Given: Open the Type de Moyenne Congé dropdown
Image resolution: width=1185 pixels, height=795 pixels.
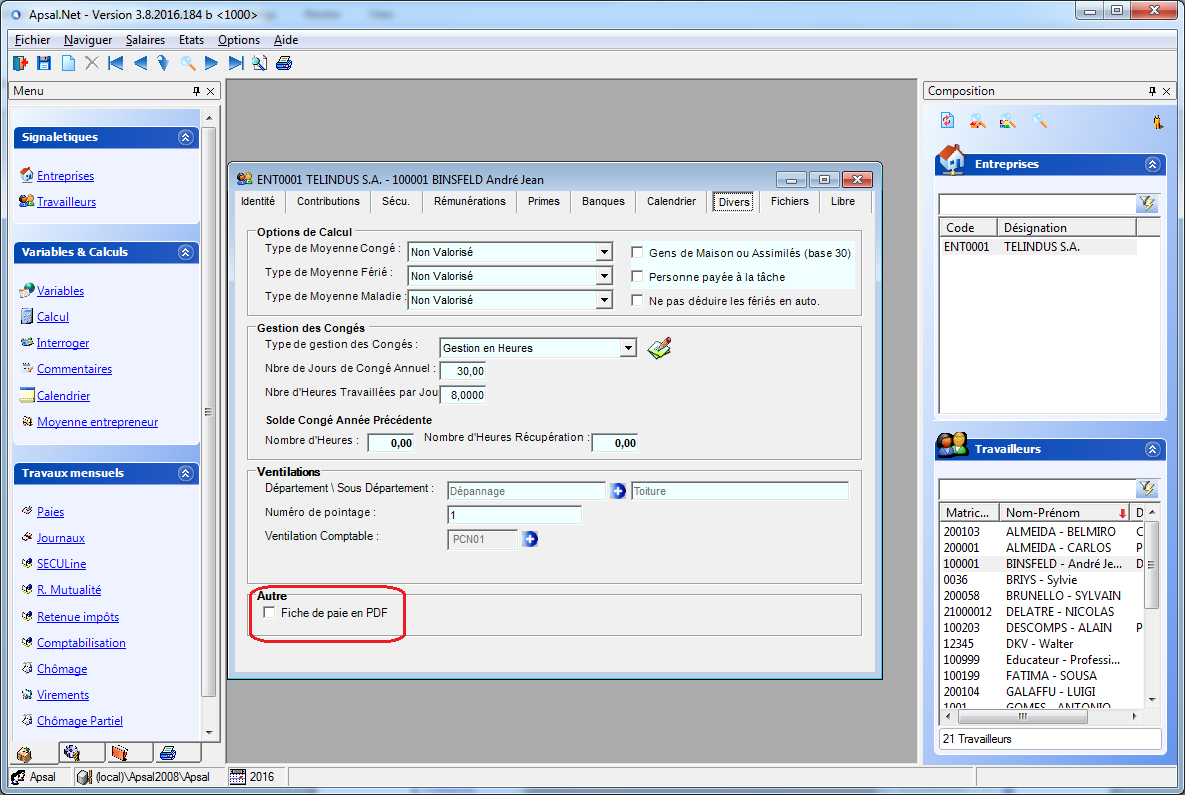Looking at the screenshot, I should pyautogui.click(x=603, y=252).
